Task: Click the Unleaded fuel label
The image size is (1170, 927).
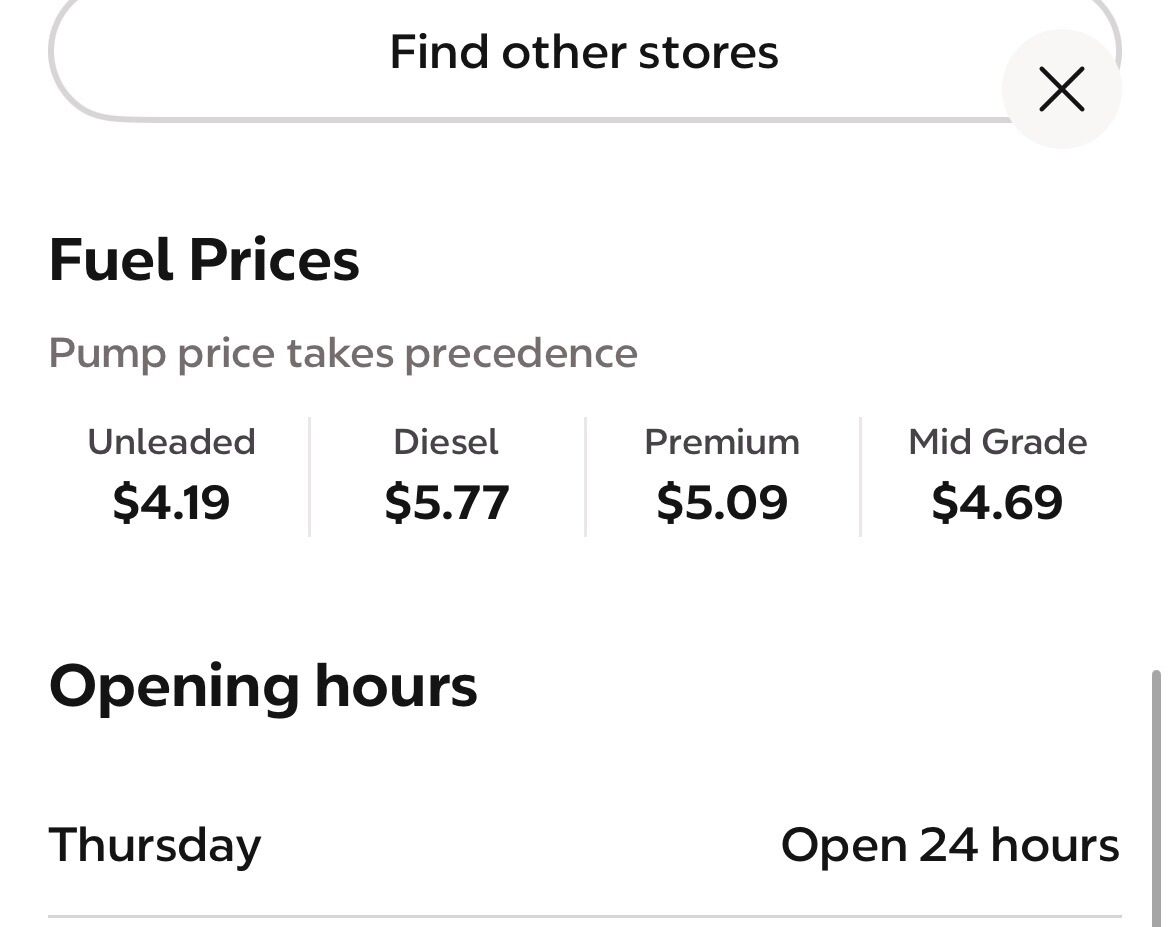Action: (172, 442)
